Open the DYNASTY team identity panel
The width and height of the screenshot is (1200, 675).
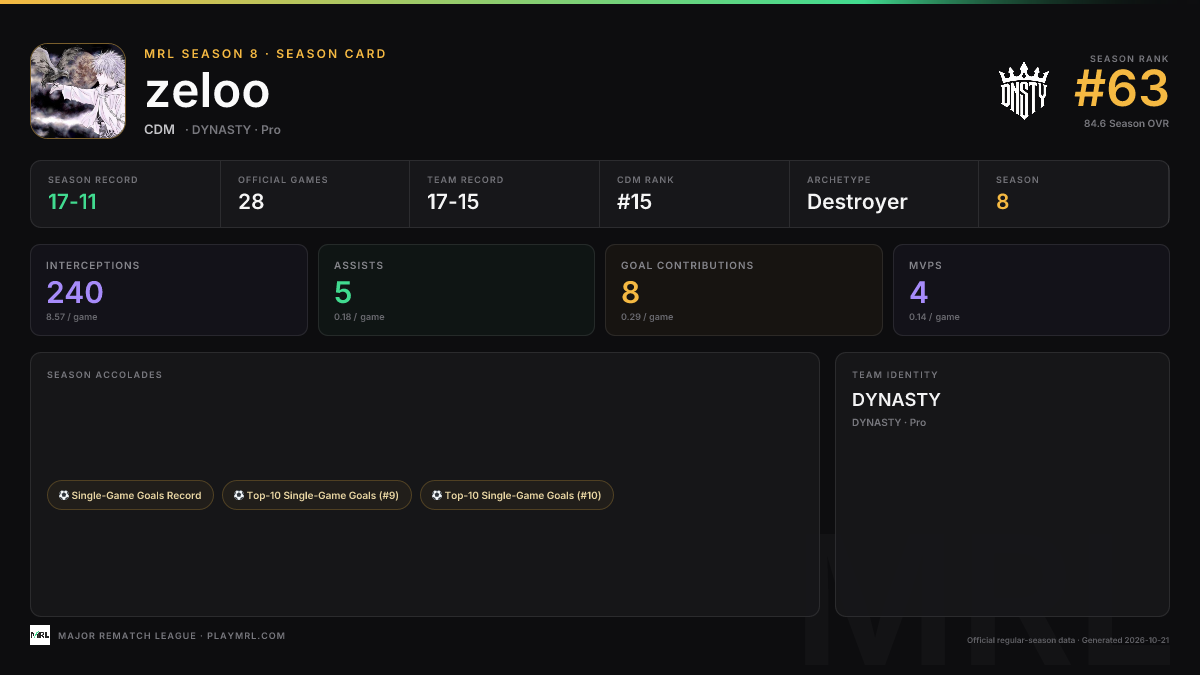tap(1002, 484)
